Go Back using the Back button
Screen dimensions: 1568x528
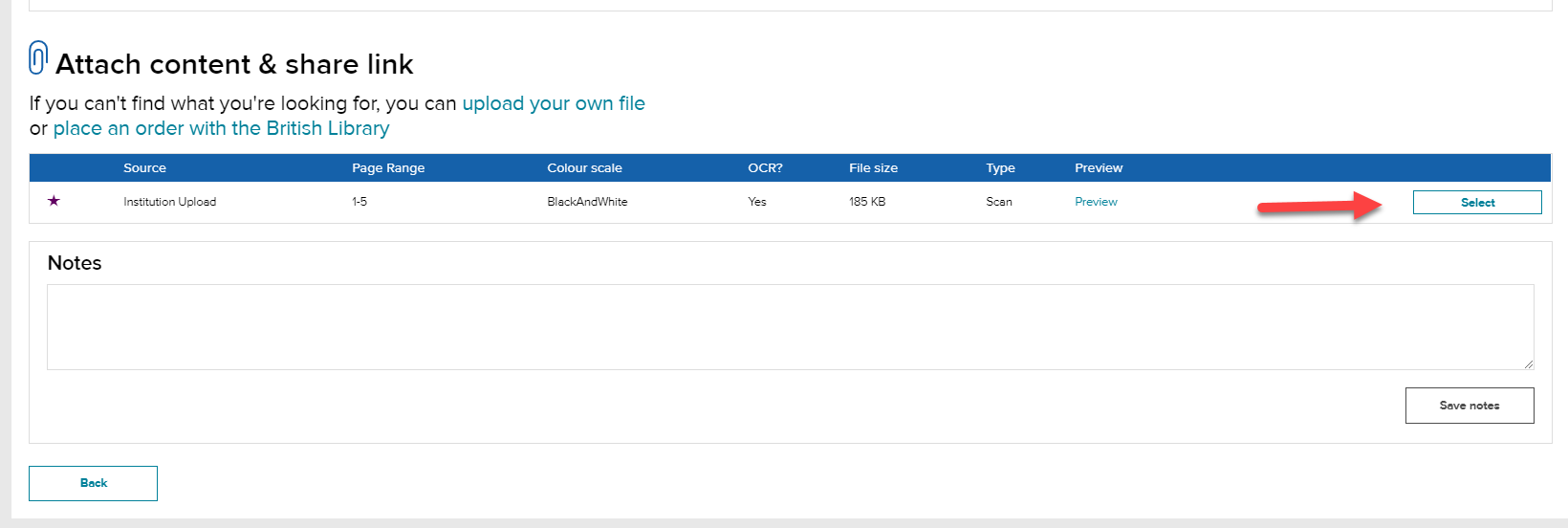[x=93, y=483]
